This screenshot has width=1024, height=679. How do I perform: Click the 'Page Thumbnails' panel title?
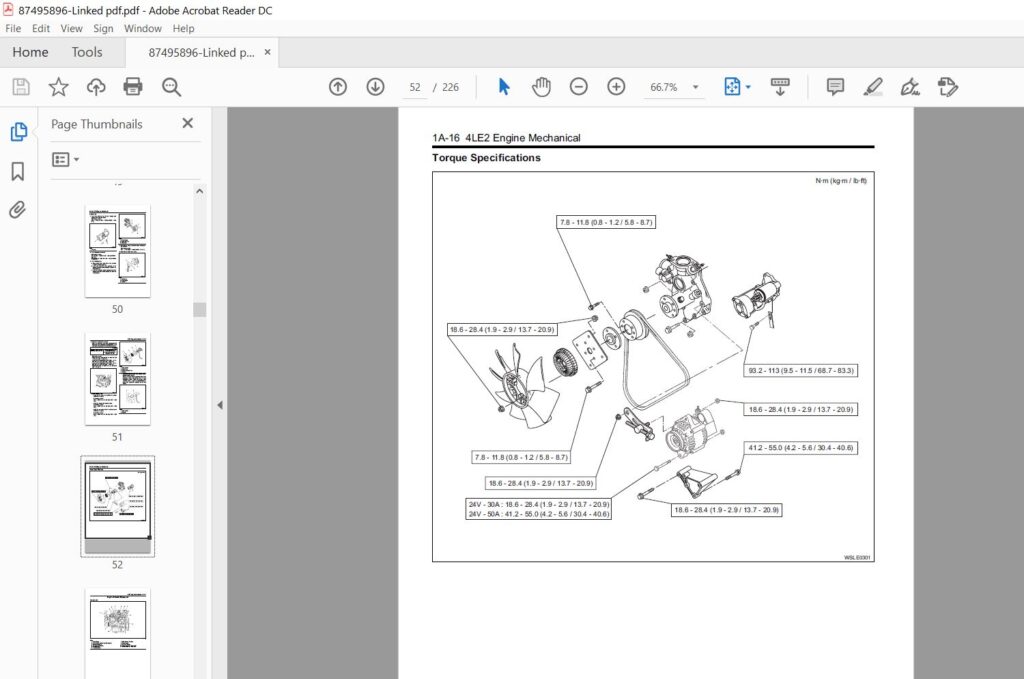[97, 124]
